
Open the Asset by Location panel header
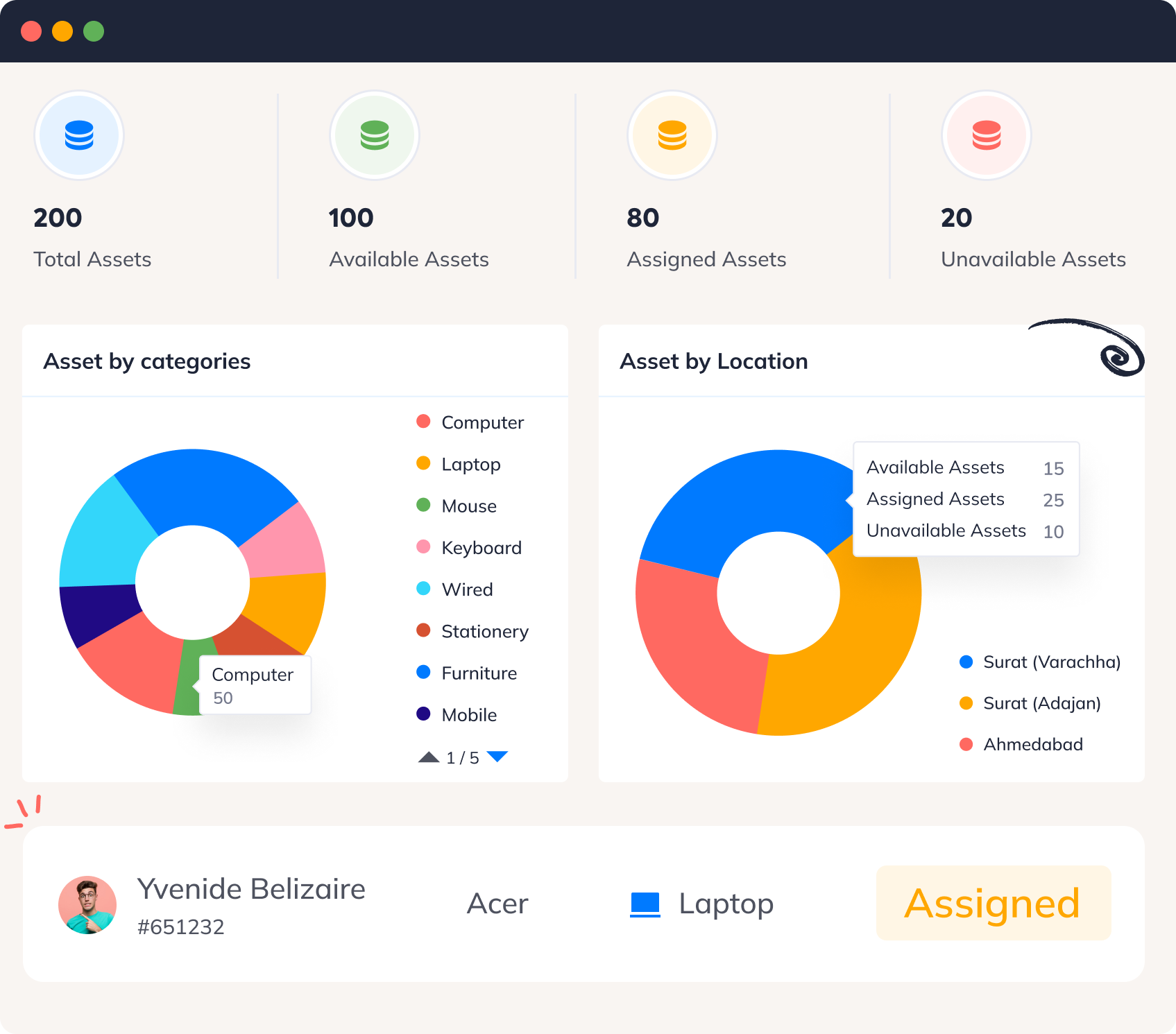714,361
